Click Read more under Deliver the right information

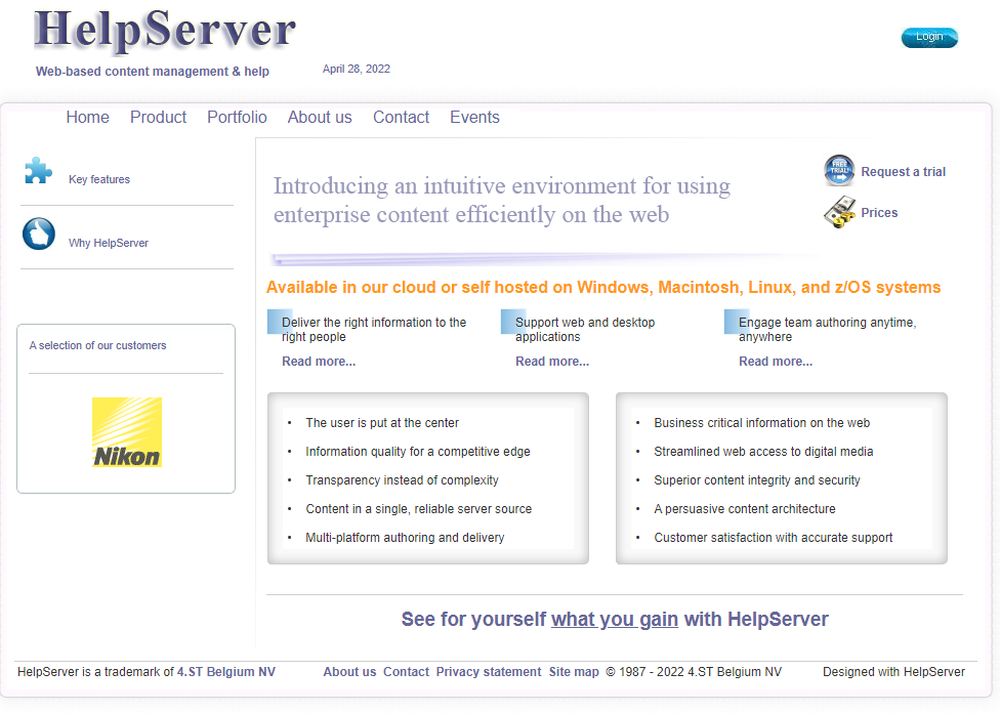click(318, 361)
